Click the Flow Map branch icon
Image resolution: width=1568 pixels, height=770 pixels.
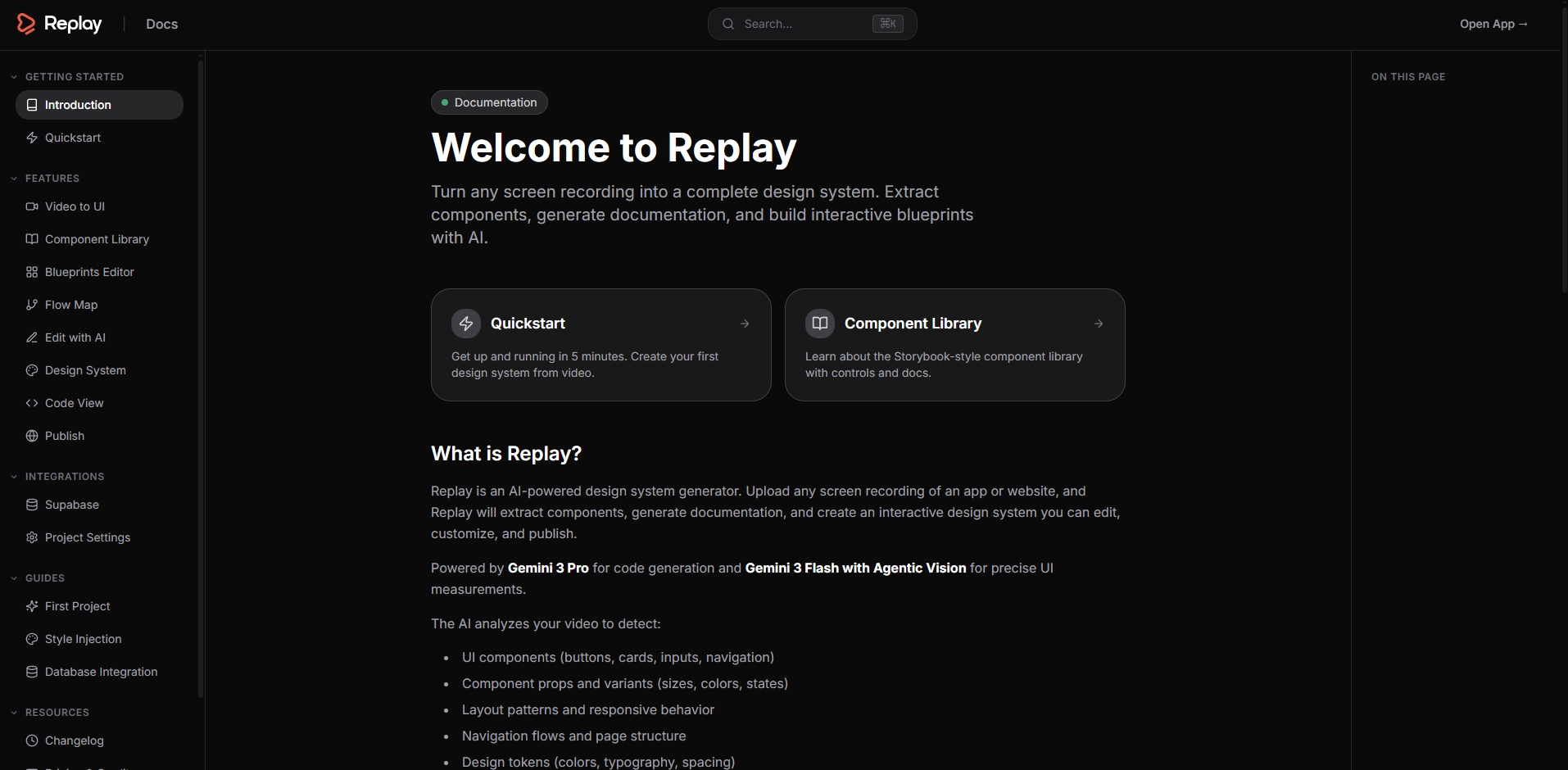click(x=32, y=305)
